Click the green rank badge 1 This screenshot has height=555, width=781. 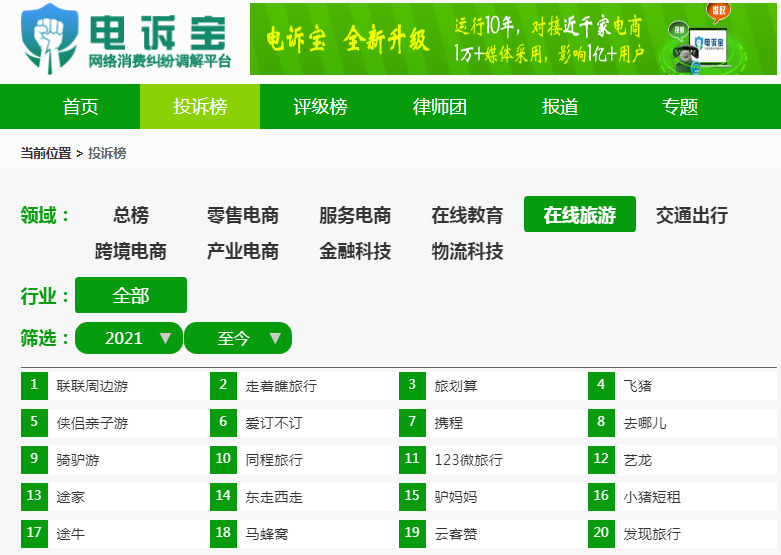[x=34, y=386]
